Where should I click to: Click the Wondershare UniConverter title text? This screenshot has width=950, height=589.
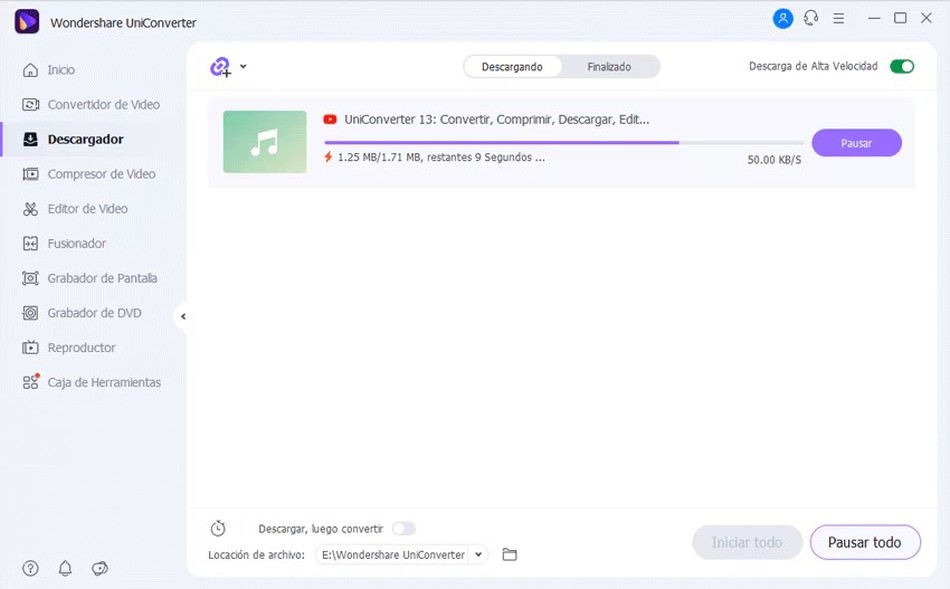(x=123, y=23)
